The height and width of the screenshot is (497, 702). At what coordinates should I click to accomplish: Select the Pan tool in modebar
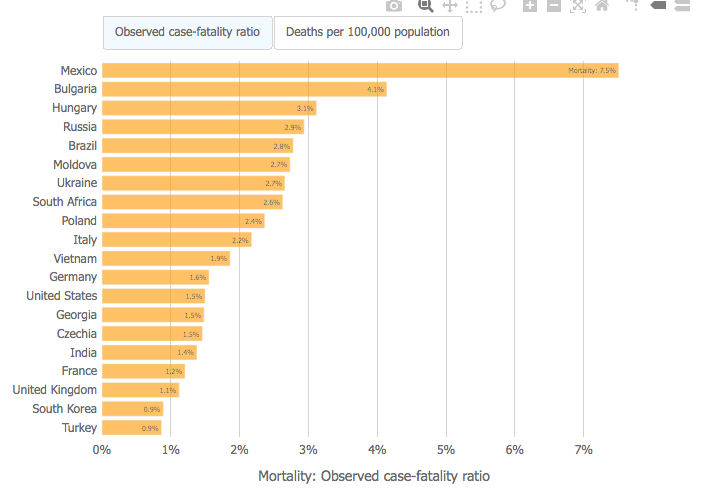pos(449,6)
